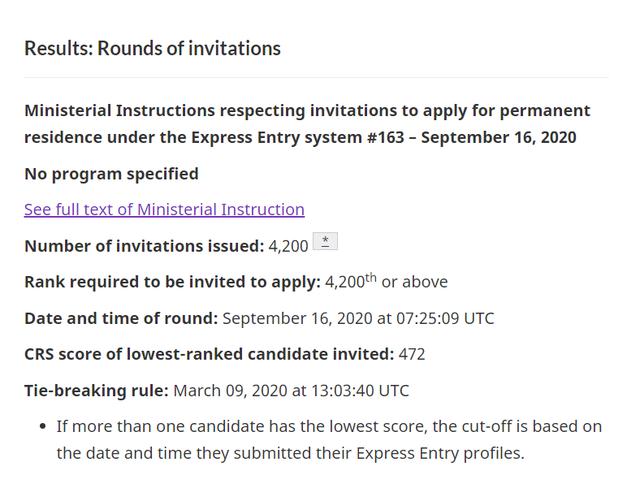
Task: Click the first line of the tie-breaking explanation
Action: coord(329,426)
